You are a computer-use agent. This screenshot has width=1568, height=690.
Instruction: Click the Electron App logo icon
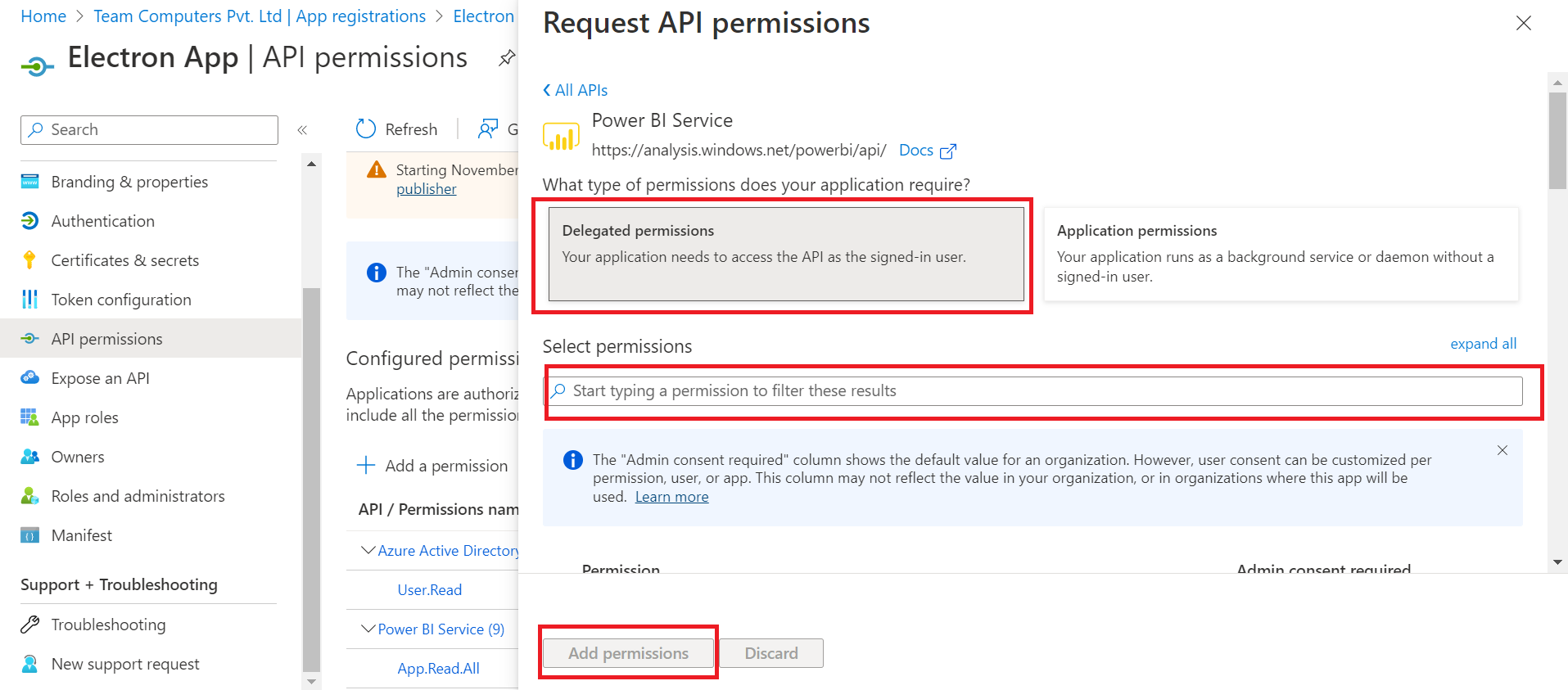[x=37, y=65]
